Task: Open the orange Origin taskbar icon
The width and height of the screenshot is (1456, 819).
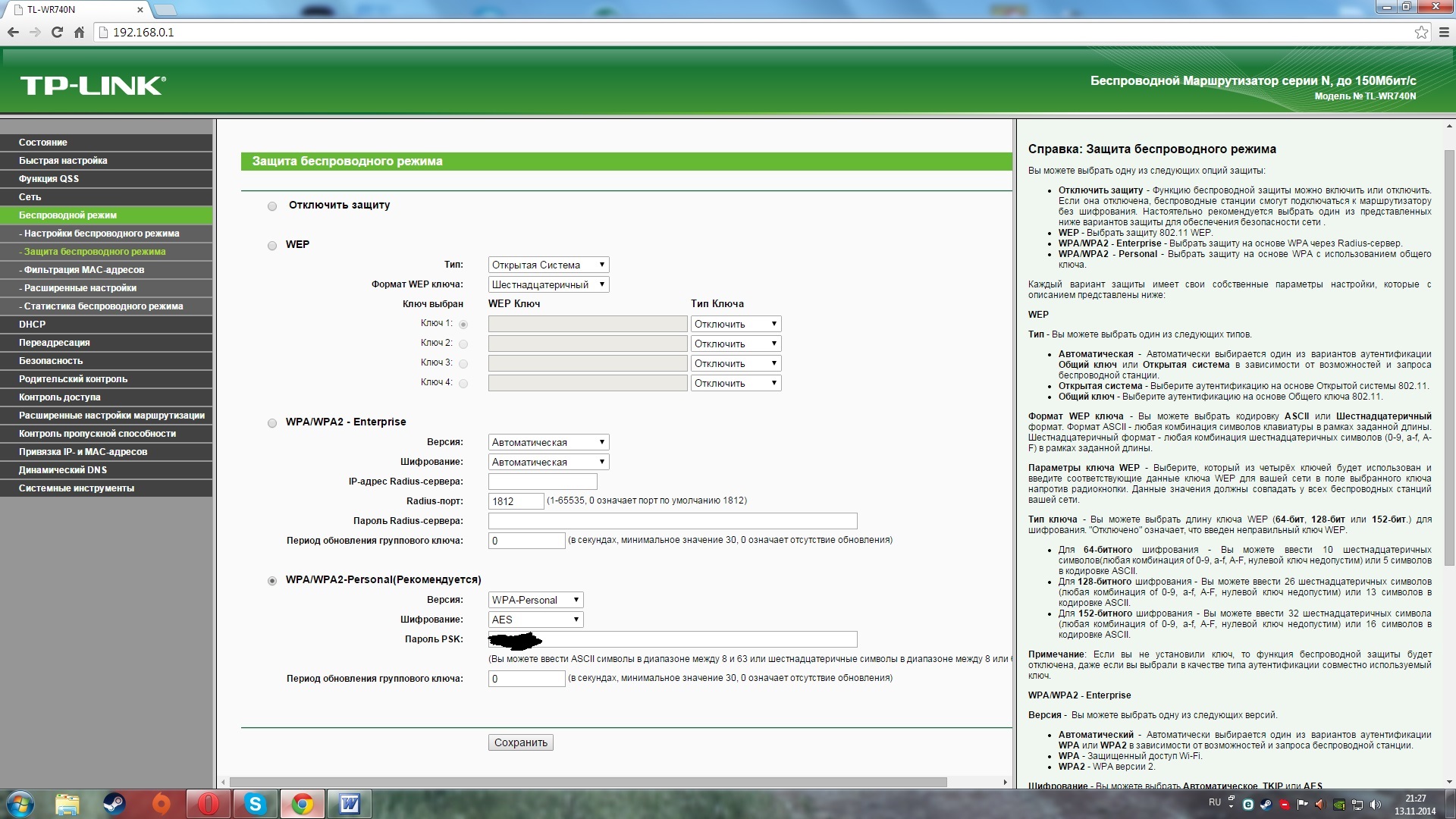Action: click(x=162, y=804)
